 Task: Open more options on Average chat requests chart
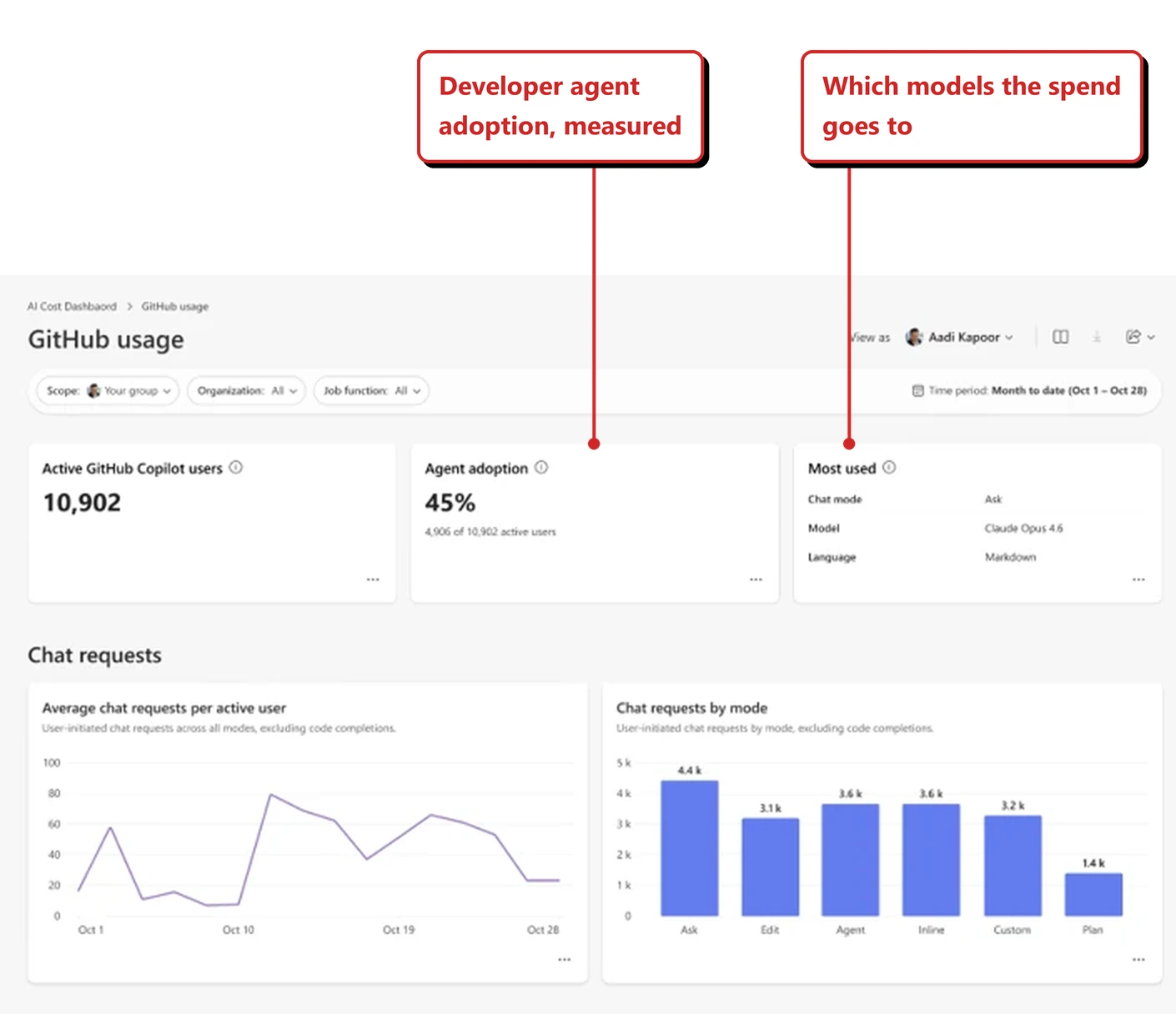tap(565, 960)
